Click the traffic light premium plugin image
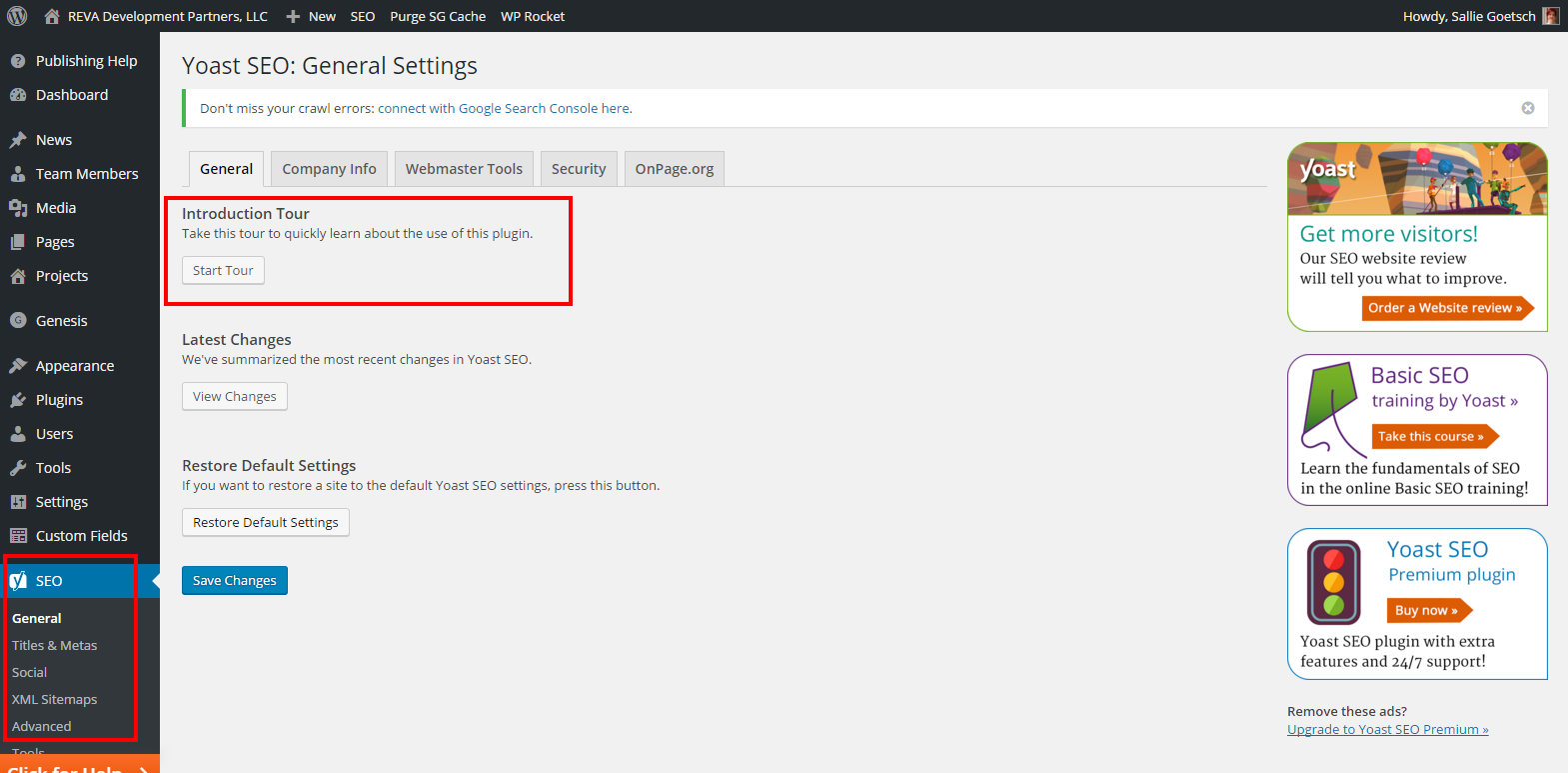 [1335, 583]
